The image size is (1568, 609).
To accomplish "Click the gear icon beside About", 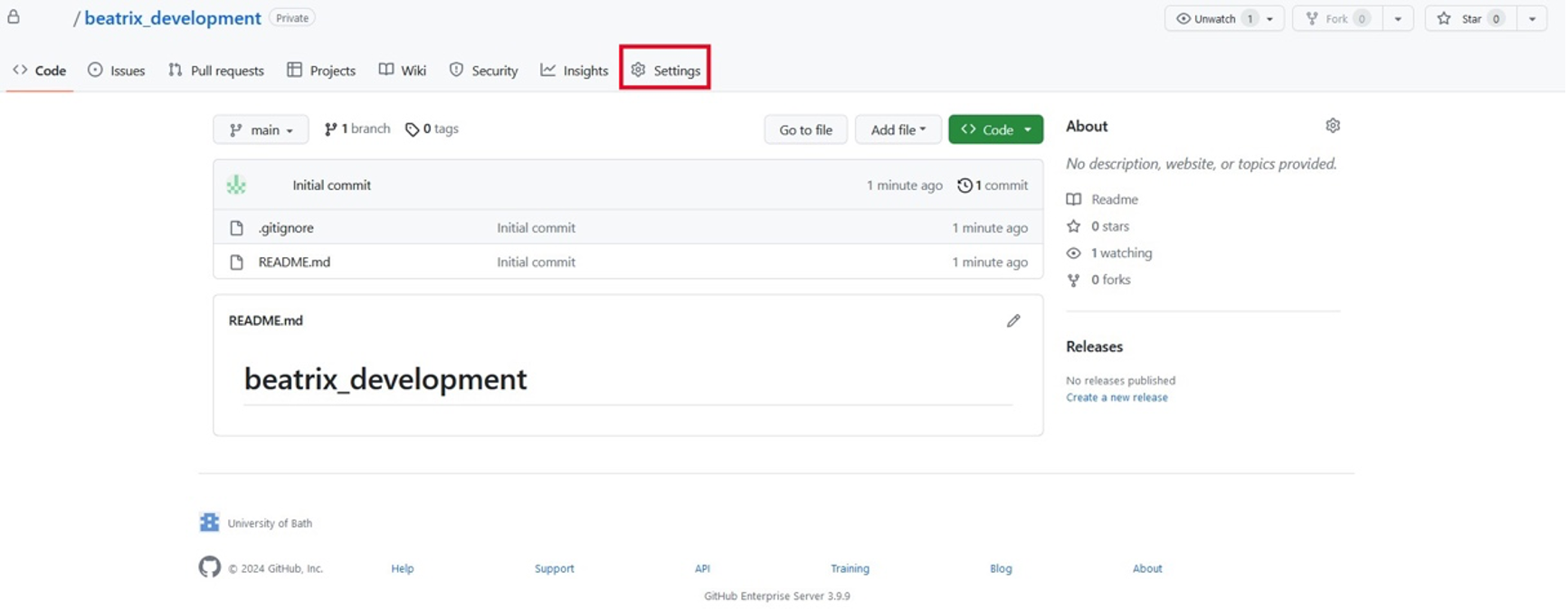I will tap(1332, 126).
